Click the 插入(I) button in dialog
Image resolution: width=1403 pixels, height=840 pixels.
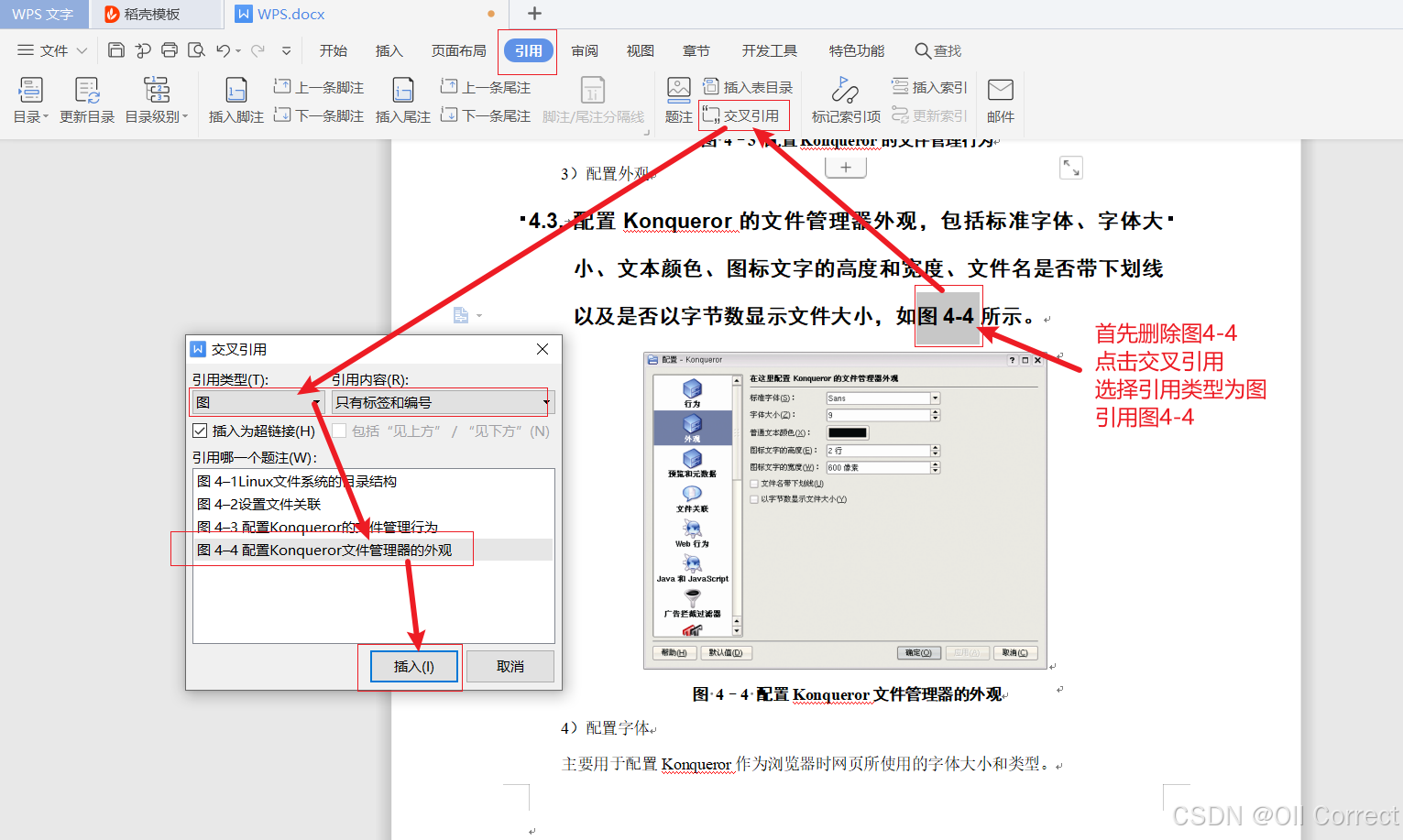pos(414,666)
